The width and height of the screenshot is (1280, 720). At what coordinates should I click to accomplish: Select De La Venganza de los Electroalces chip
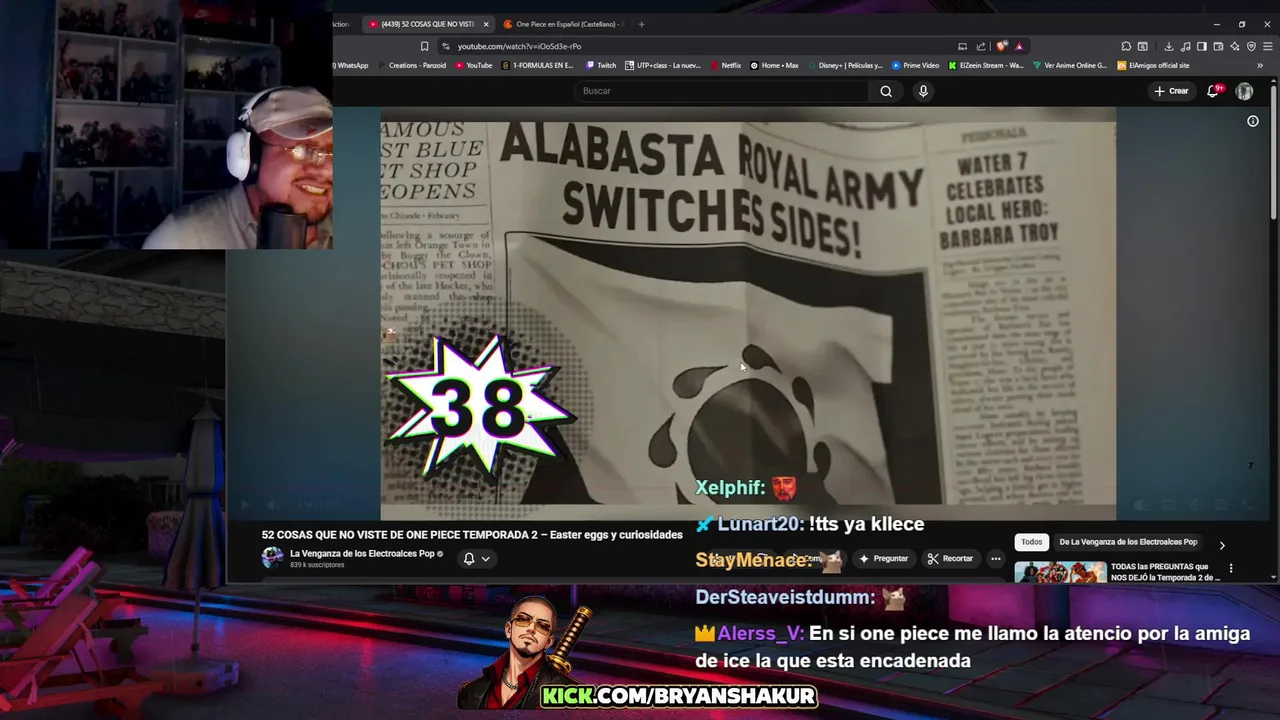[1128, 542]
